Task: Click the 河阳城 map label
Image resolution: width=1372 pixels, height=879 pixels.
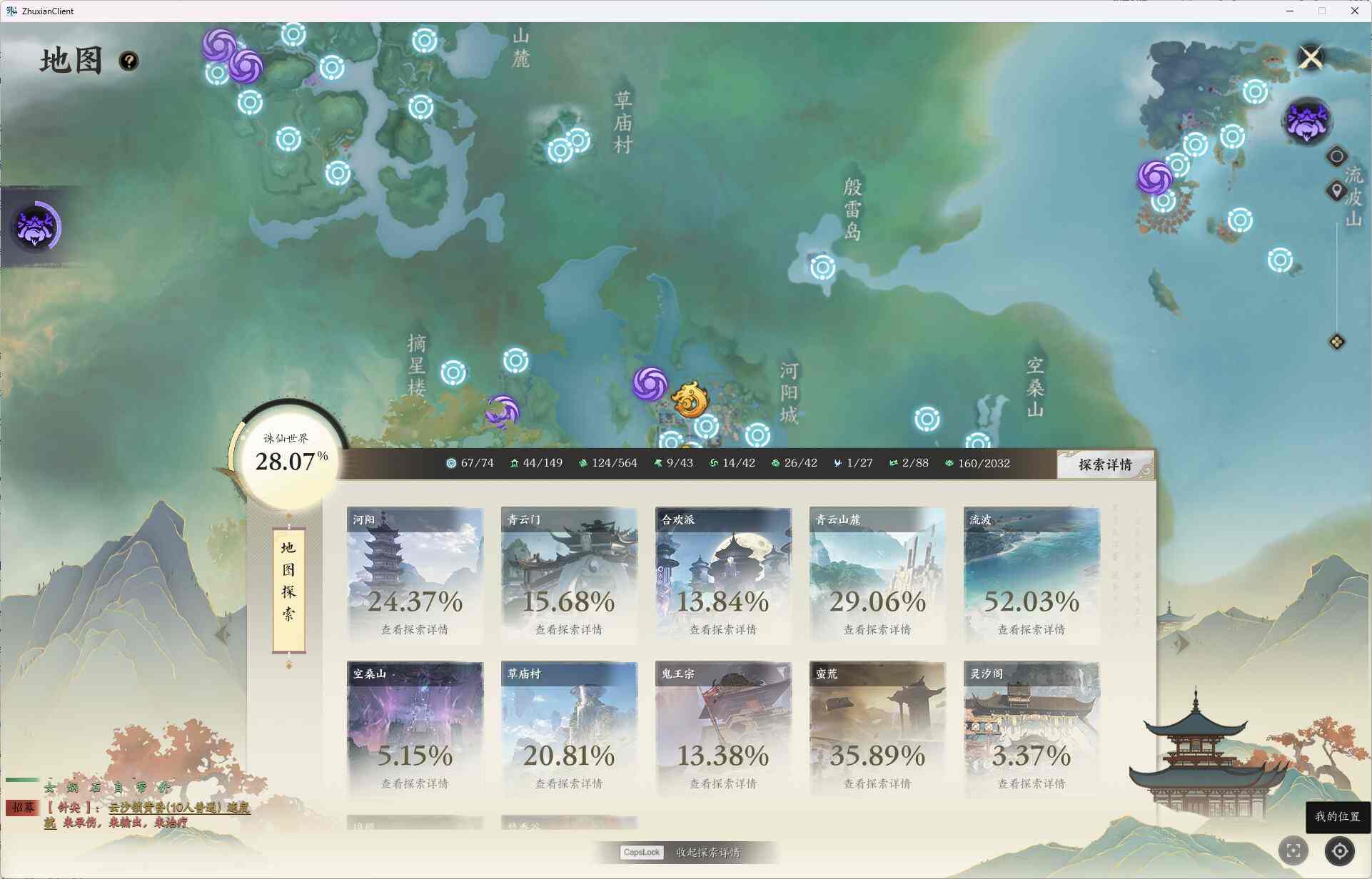Action: [x=789, y=392]
